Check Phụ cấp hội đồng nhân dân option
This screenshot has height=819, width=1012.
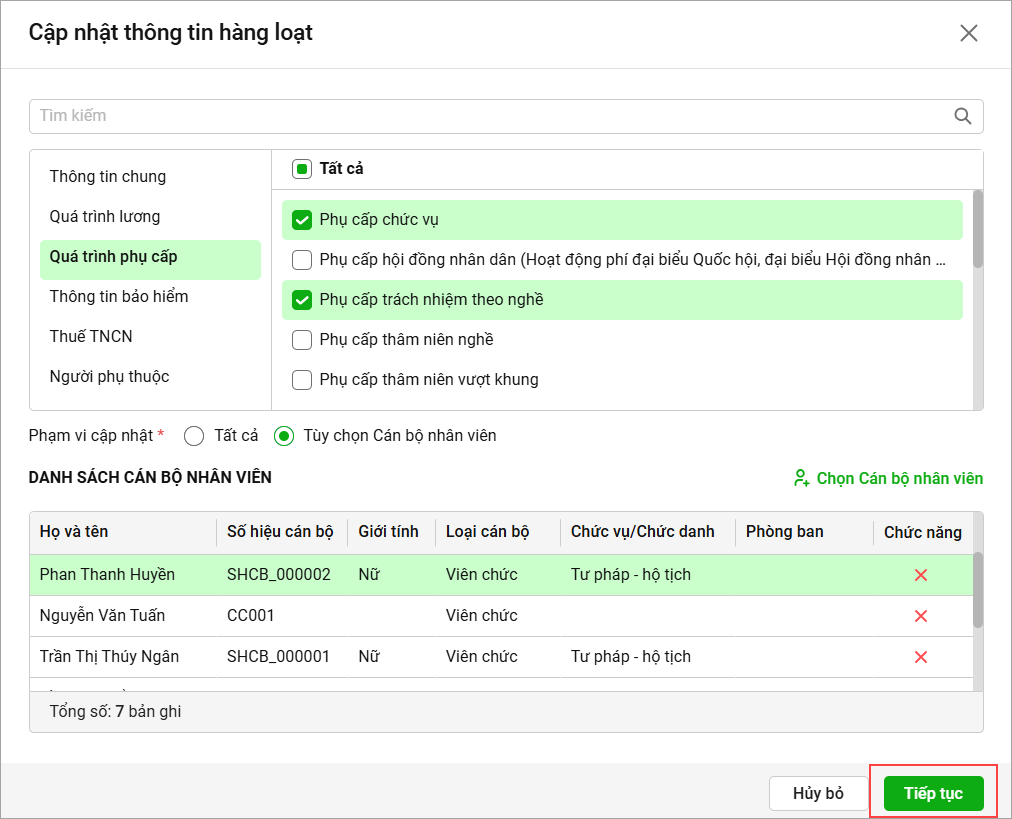[302, 260]
